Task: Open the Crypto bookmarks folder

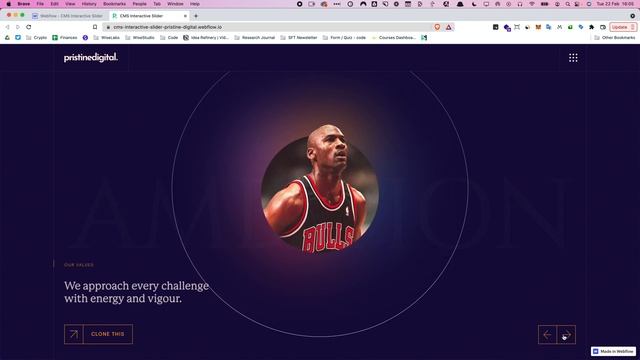Action: 36,38
